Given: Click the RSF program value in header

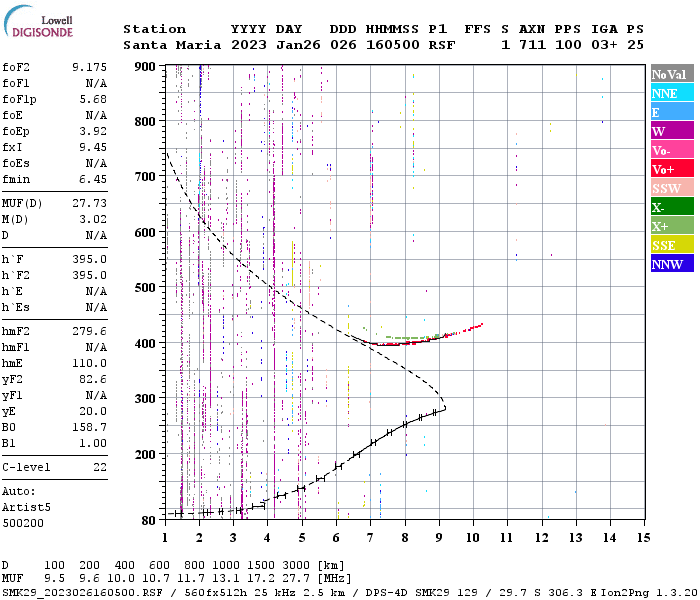Looking at the screenshot, I should pyautogui.click(x=442, y=45).
